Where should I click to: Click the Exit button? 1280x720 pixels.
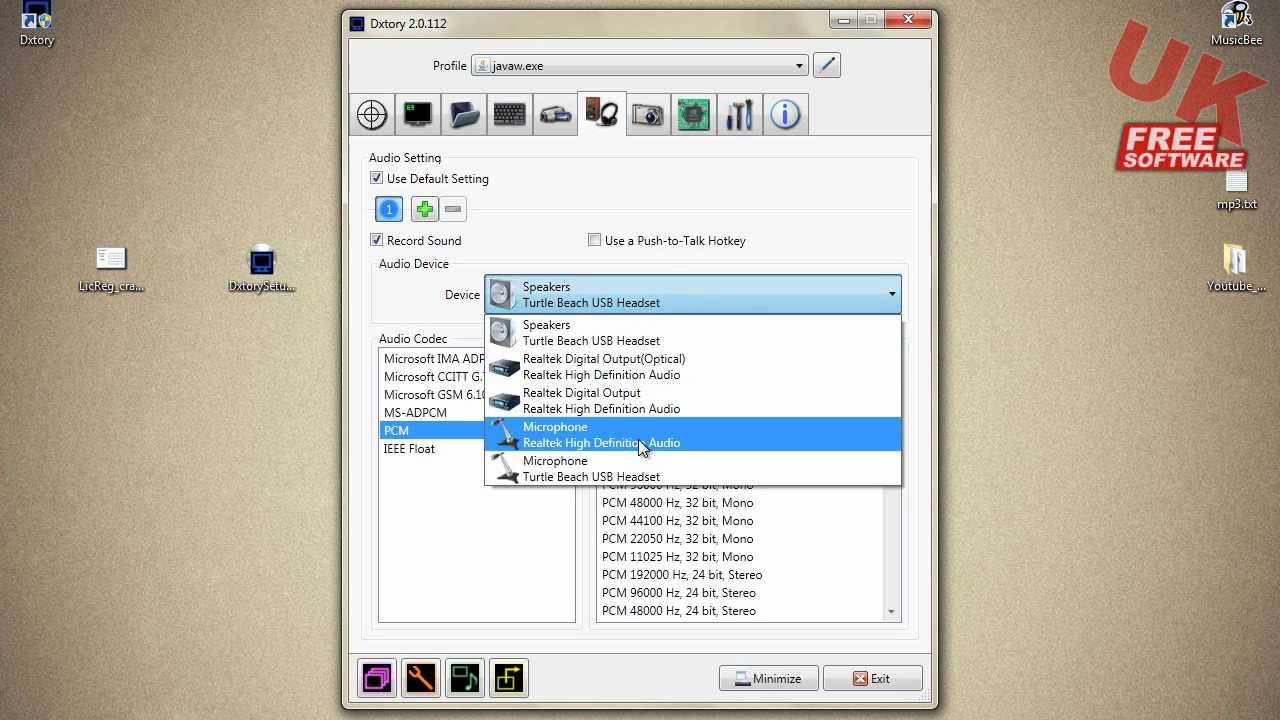pyautogui.click(x=872, y=679)
